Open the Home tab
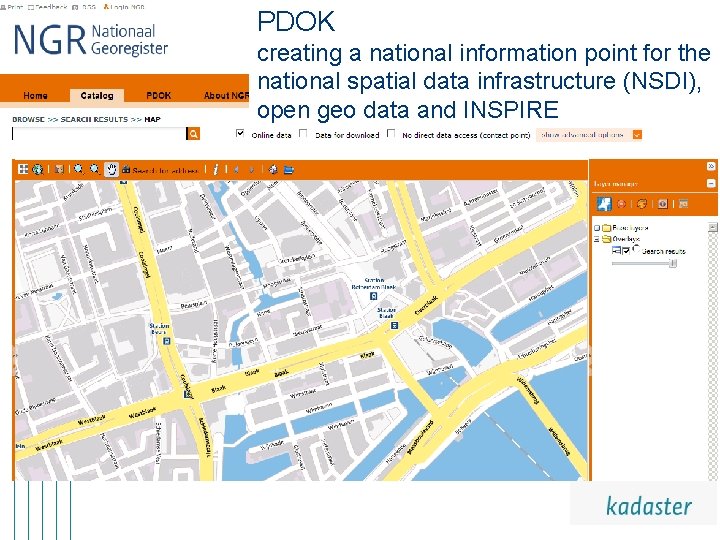720x540 pixels. [x=35, y=95]
